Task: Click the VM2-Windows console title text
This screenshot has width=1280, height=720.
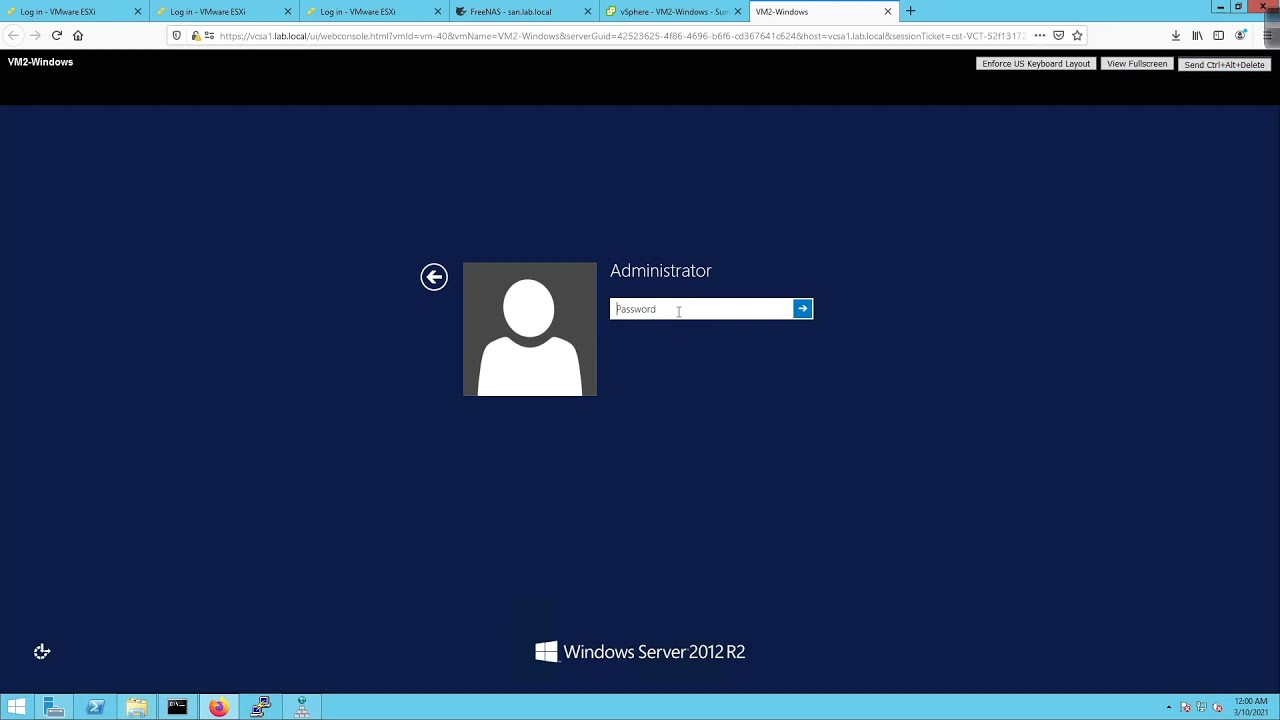Action: tap(40, 62)
